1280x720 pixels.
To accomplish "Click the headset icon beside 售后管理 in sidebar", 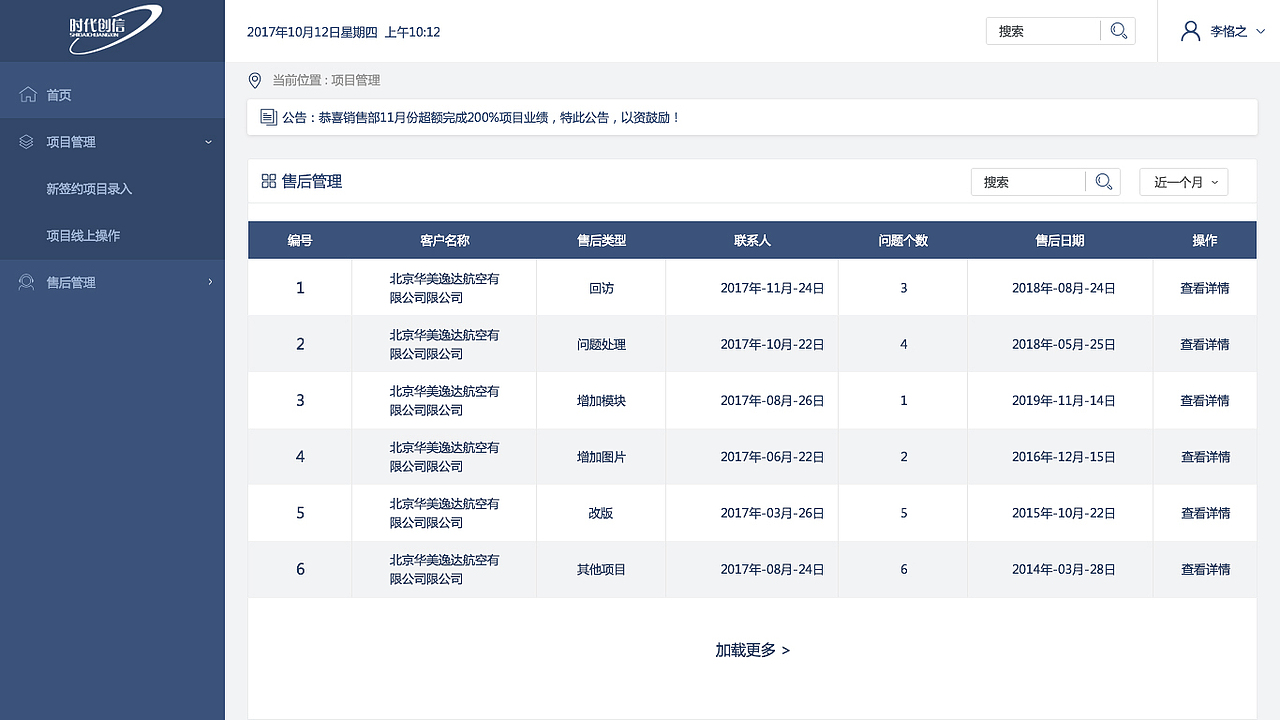I will 27,283.
